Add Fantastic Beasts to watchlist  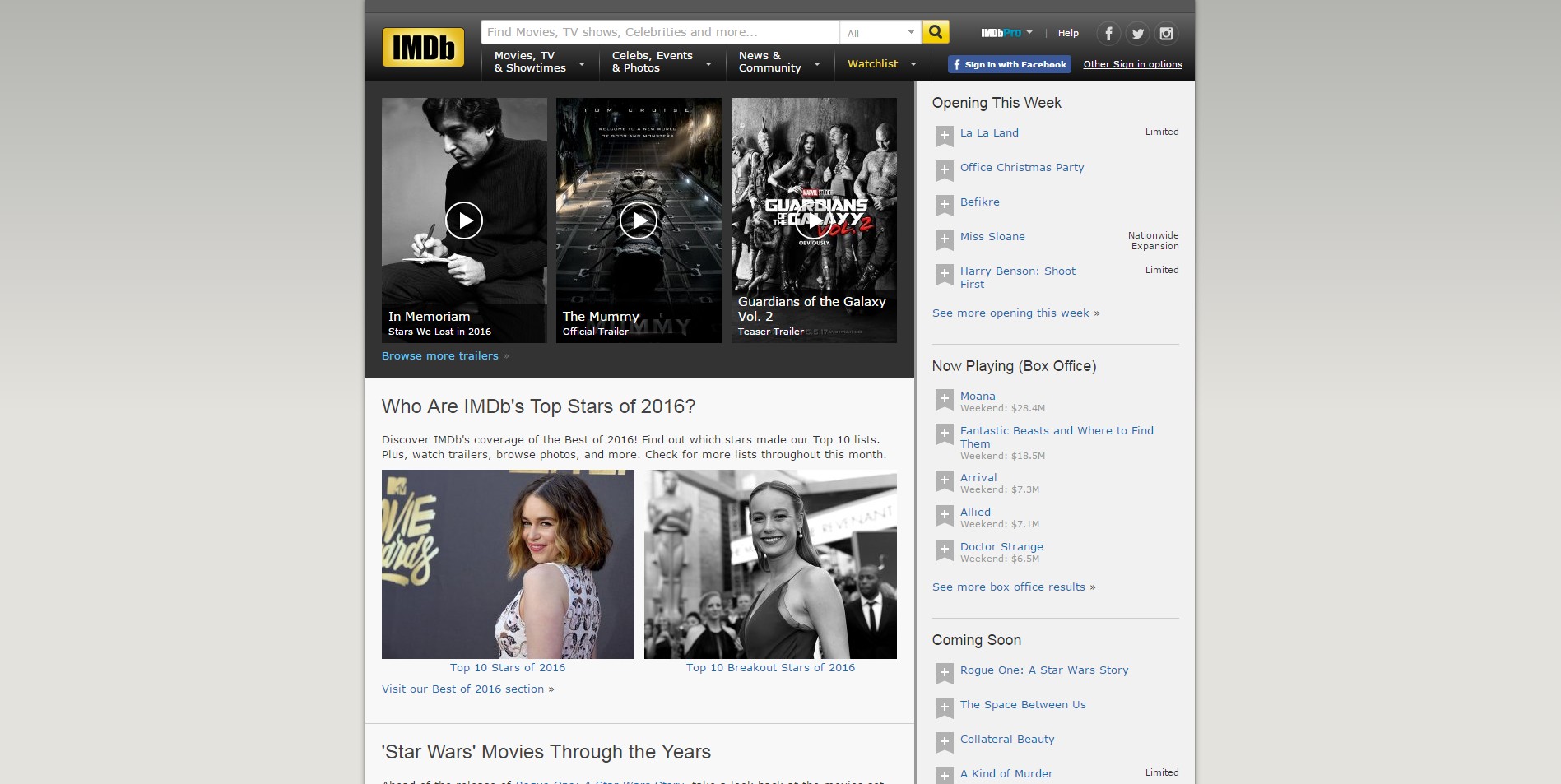(x=945, y=434)
